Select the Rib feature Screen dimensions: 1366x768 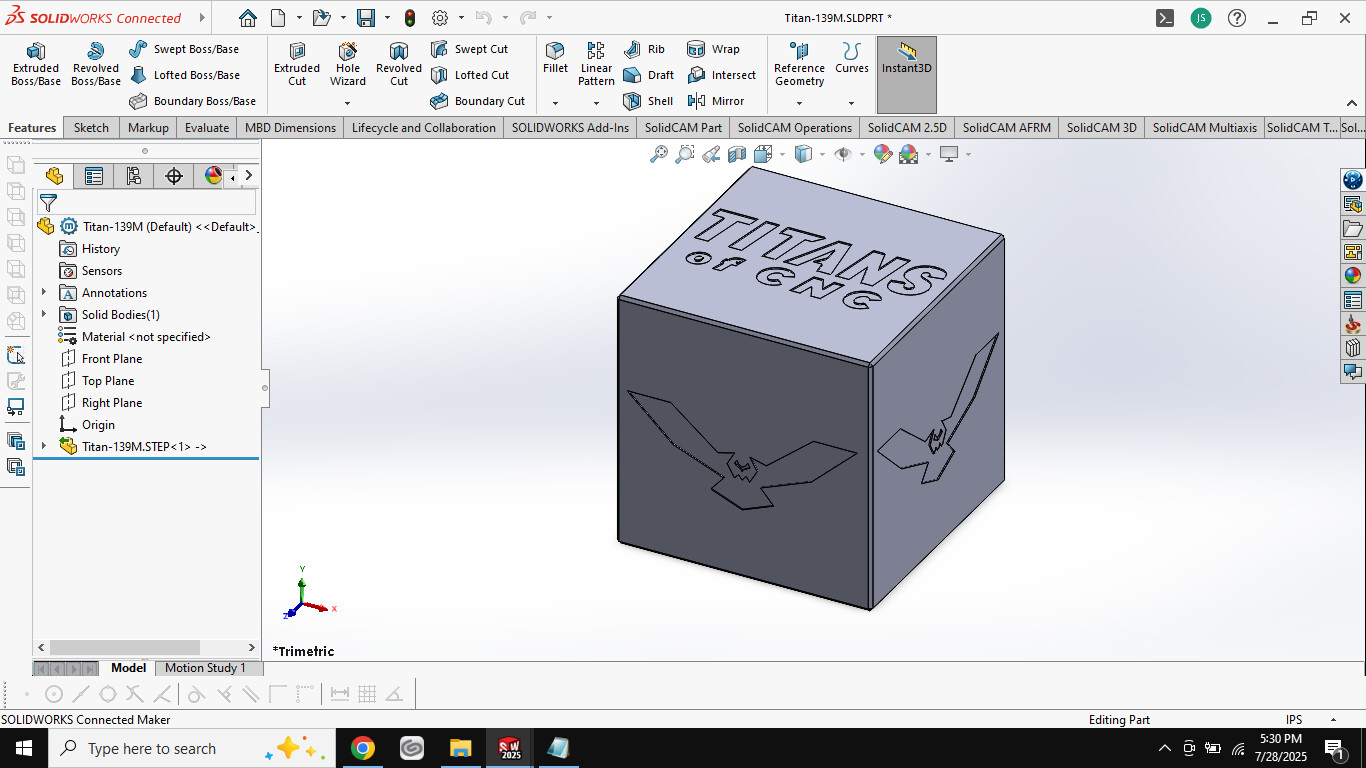click(644, 49)
